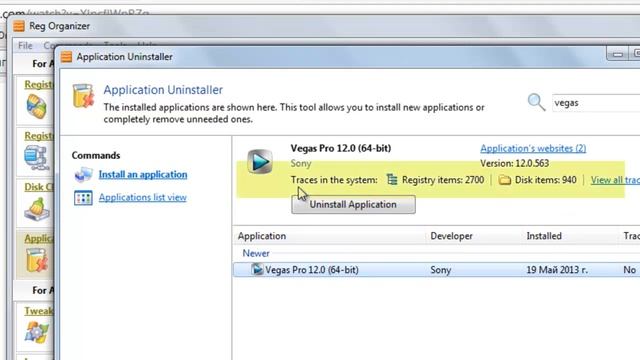Viewport: 640px width, 360px height.
Task: Select the Vegas Pro 12.0 (64-bit) list row
Action: point(436,270)
